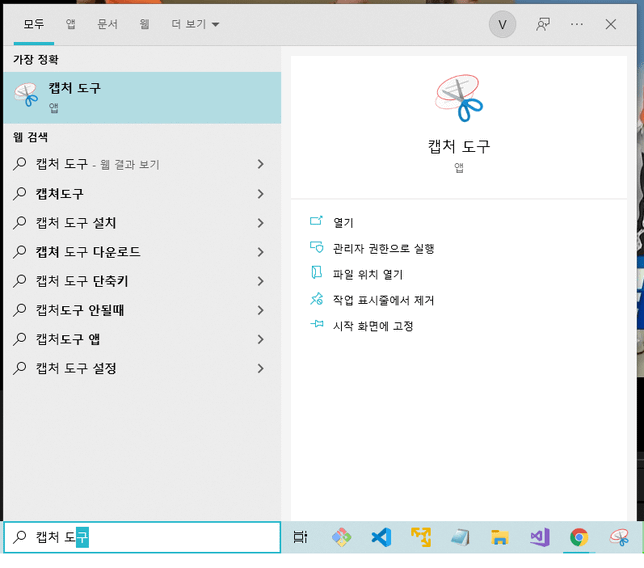Click the V user account avatar

click(x=502, y=25)
